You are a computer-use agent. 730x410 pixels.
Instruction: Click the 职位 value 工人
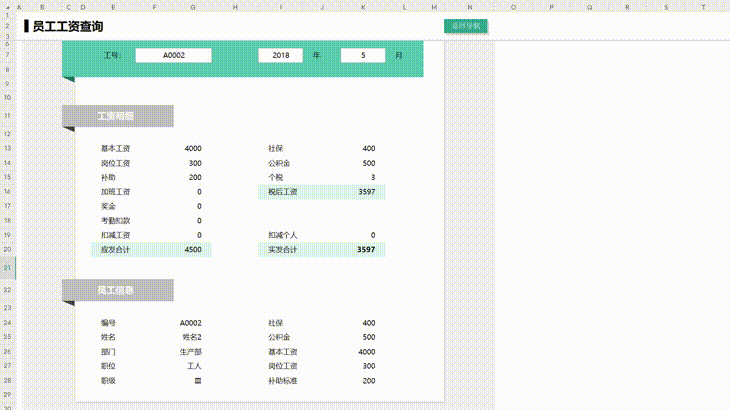(194, 367)
